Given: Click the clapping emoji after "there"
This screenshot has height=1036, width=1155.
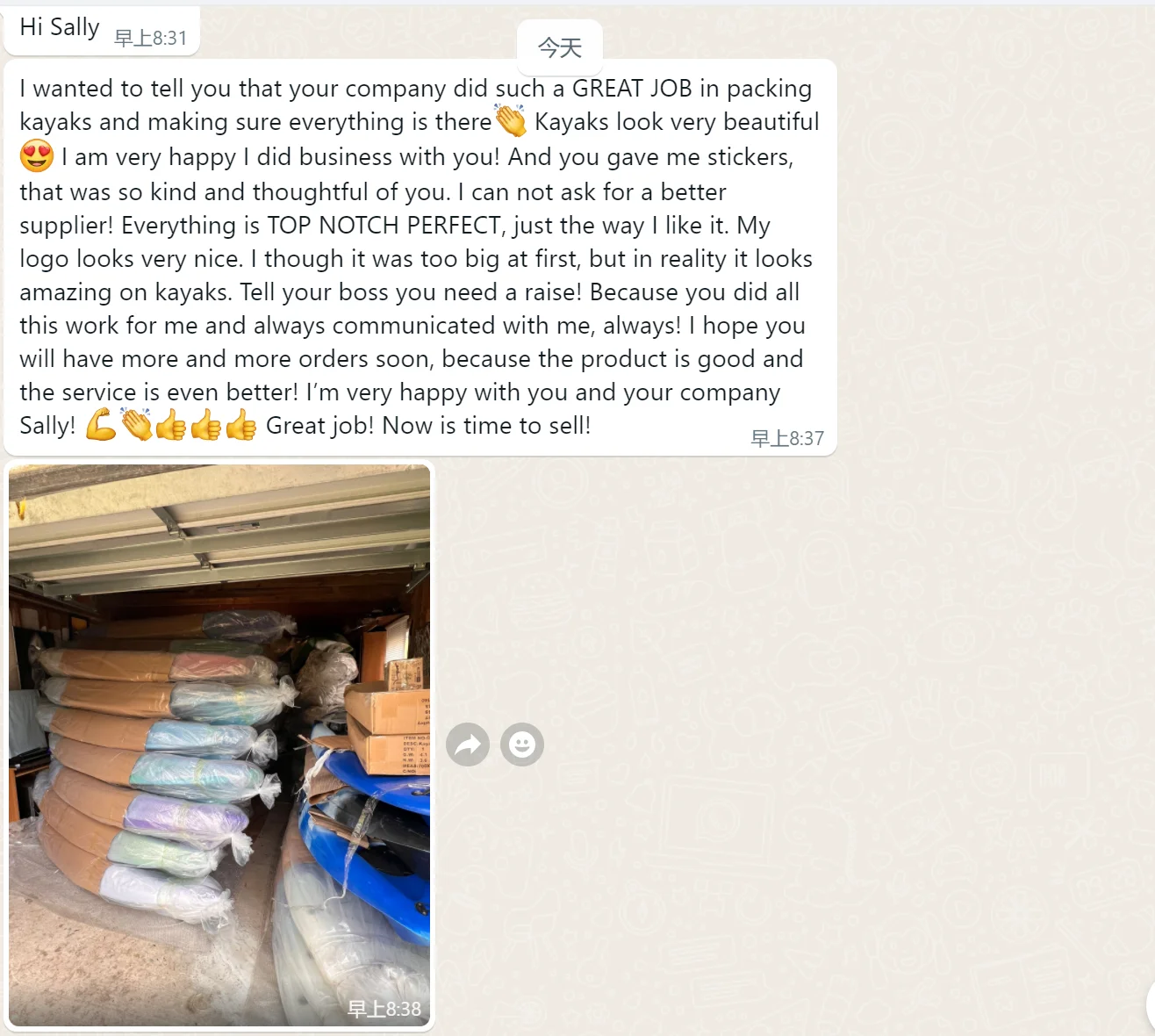Looking at the screenshot, I should [x=511, y=121].
